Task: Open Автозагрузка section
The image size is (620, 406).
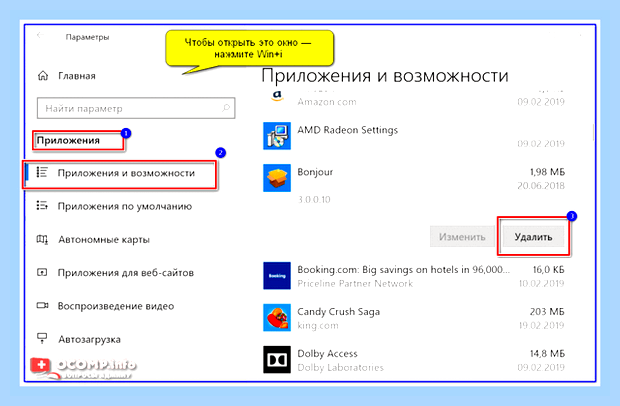Action: 89,340
